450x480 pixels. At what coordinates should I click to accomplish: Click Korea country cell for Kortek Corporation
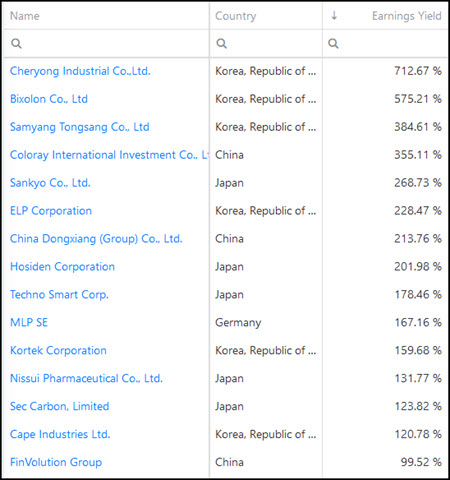point(266,351)
